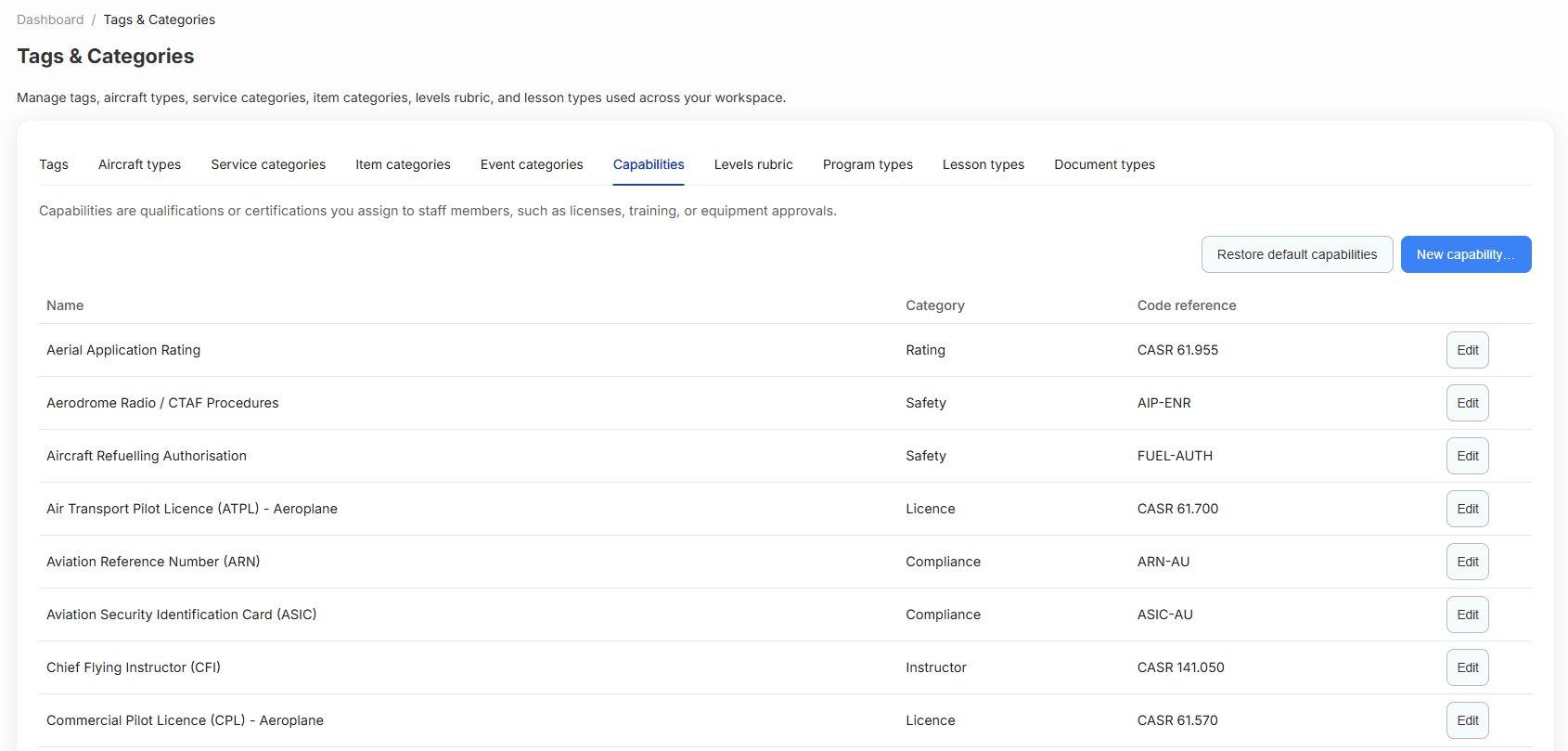Image resolution: width=1568 pixels, height=751 pixels.
Task: Open the Levels rubric tab
Action: [x=753, y=164]
